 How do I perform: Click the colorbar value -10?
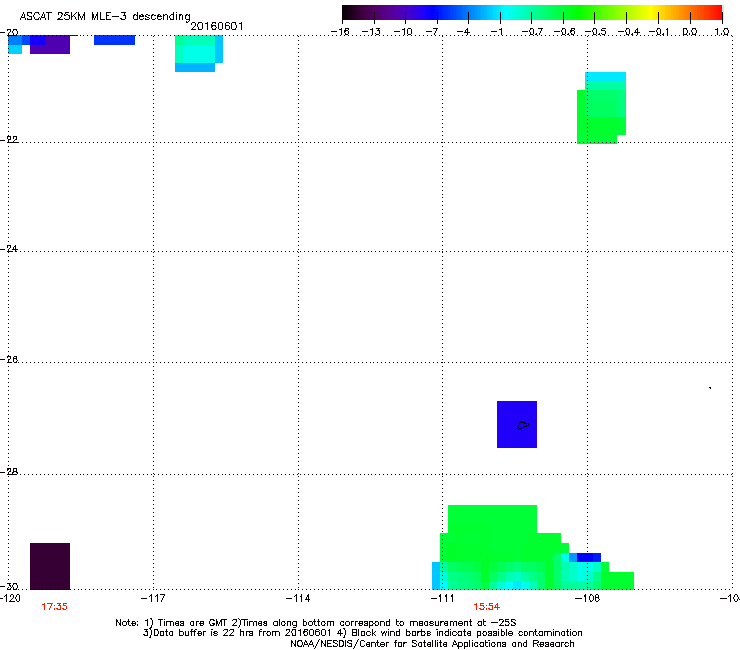pyautogui.click(x=403, y=32)
